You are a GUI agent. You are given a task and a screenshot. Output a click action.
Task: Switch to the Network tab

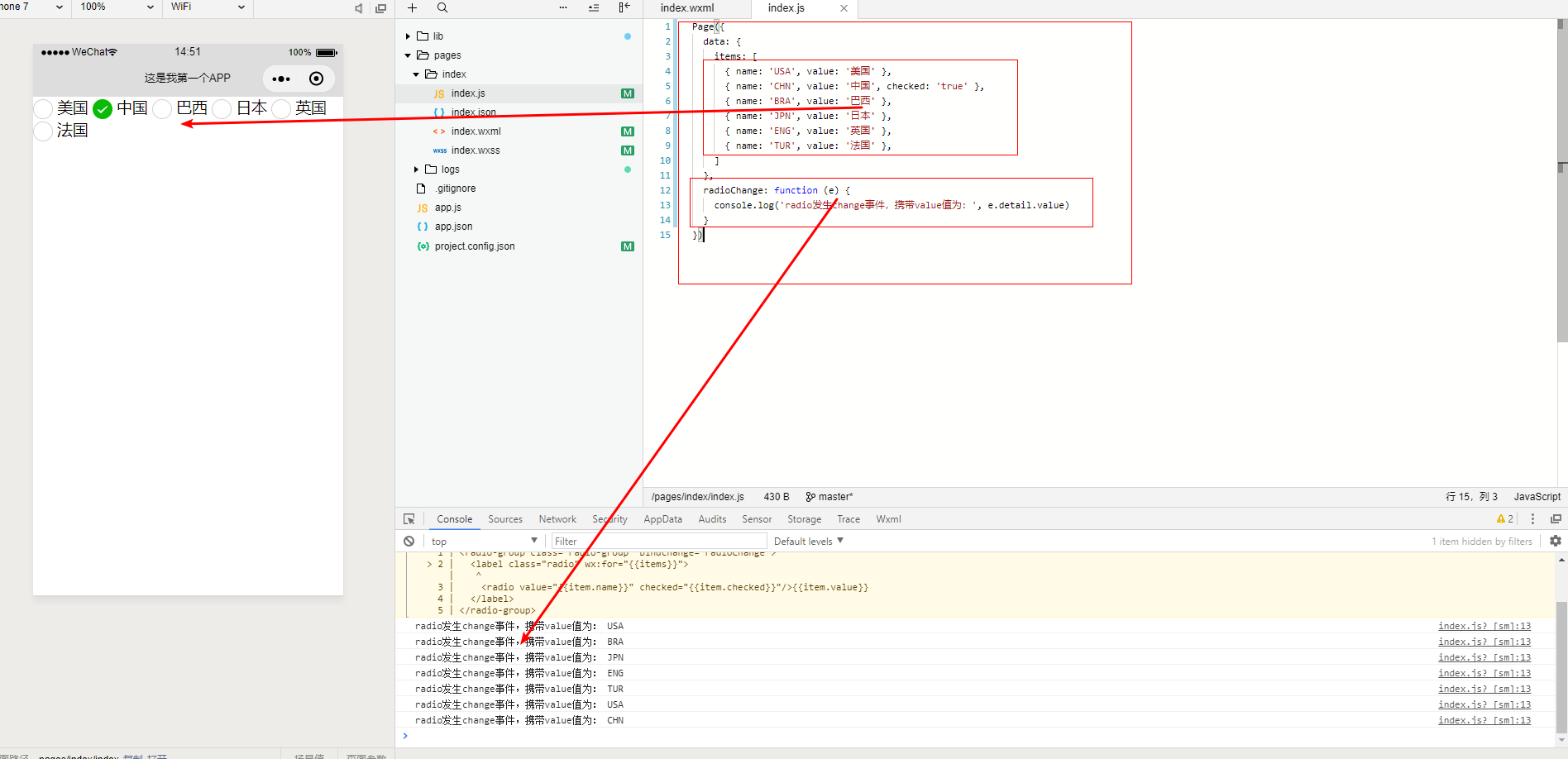(x=557, y=519)
